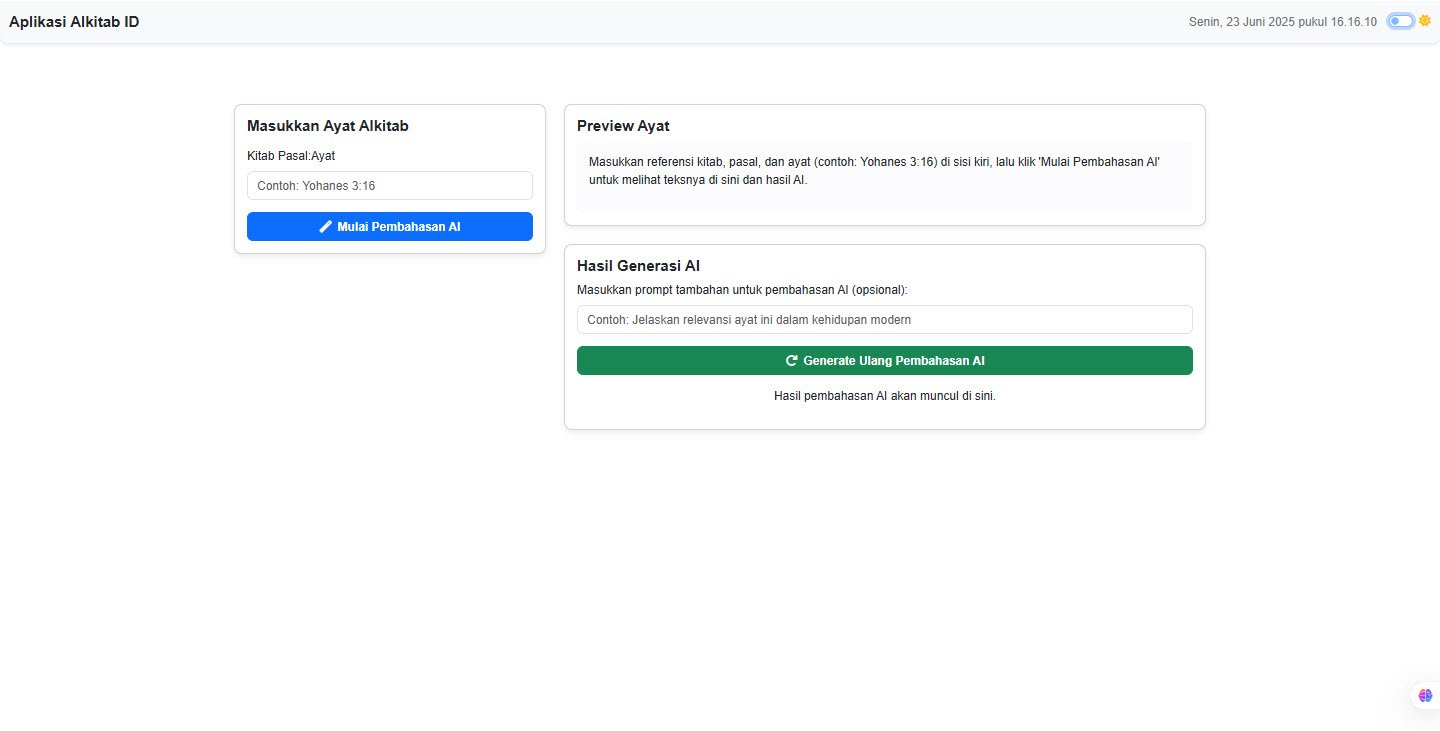The height and width of the screenshot is (731, 1440).
Task: Click the Kitab Pasal:Ayat label
Action: 291,156
